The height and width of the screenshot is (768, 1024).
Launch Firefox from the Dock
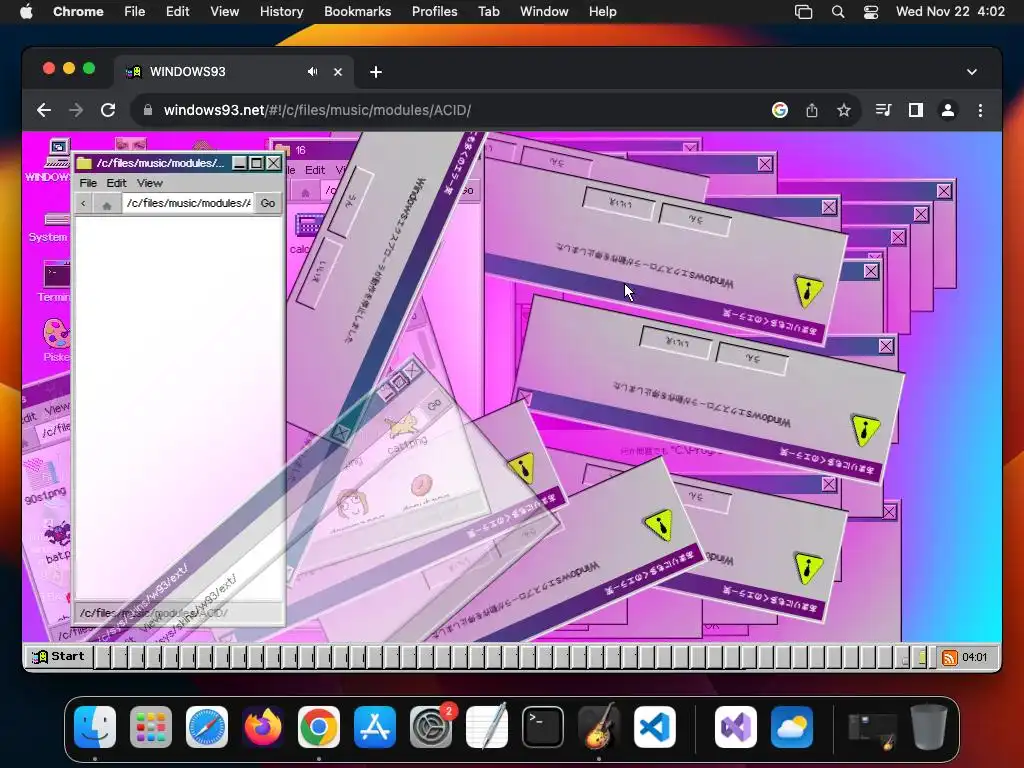pos(263,727)
